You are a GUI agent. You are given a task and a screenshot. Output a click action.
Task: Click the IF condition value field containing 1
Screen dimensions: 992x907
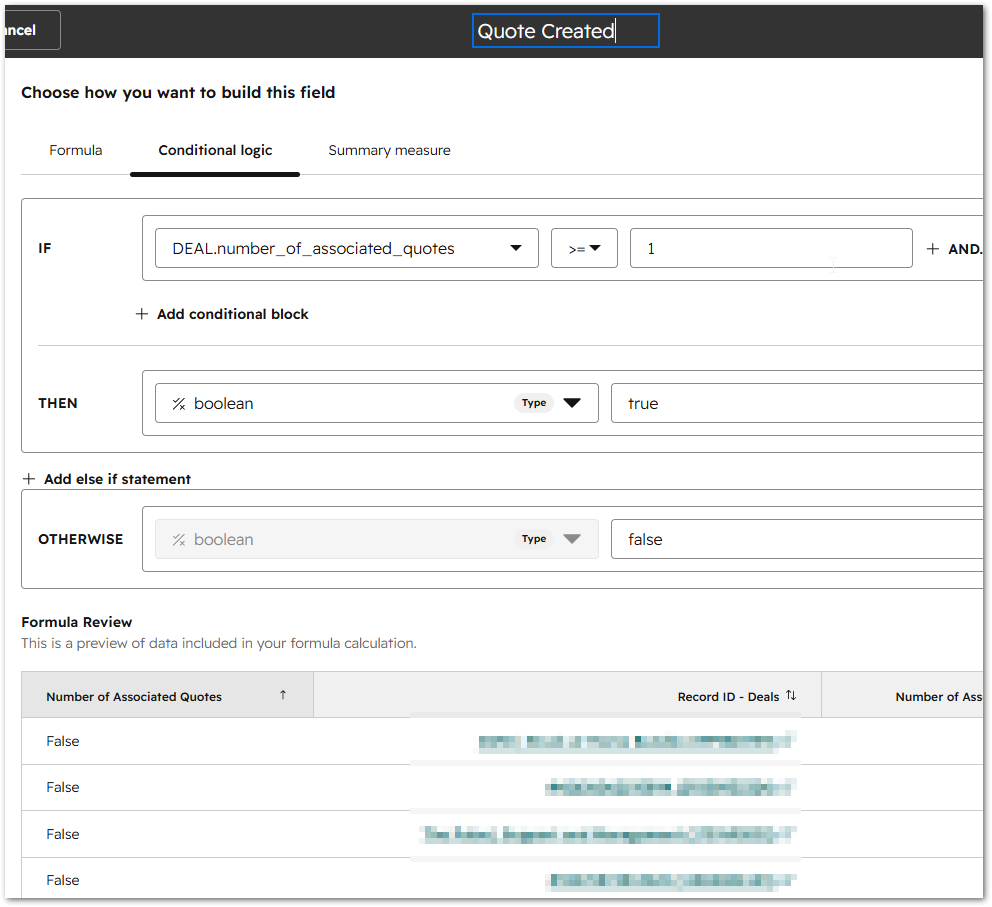point(771,248)
